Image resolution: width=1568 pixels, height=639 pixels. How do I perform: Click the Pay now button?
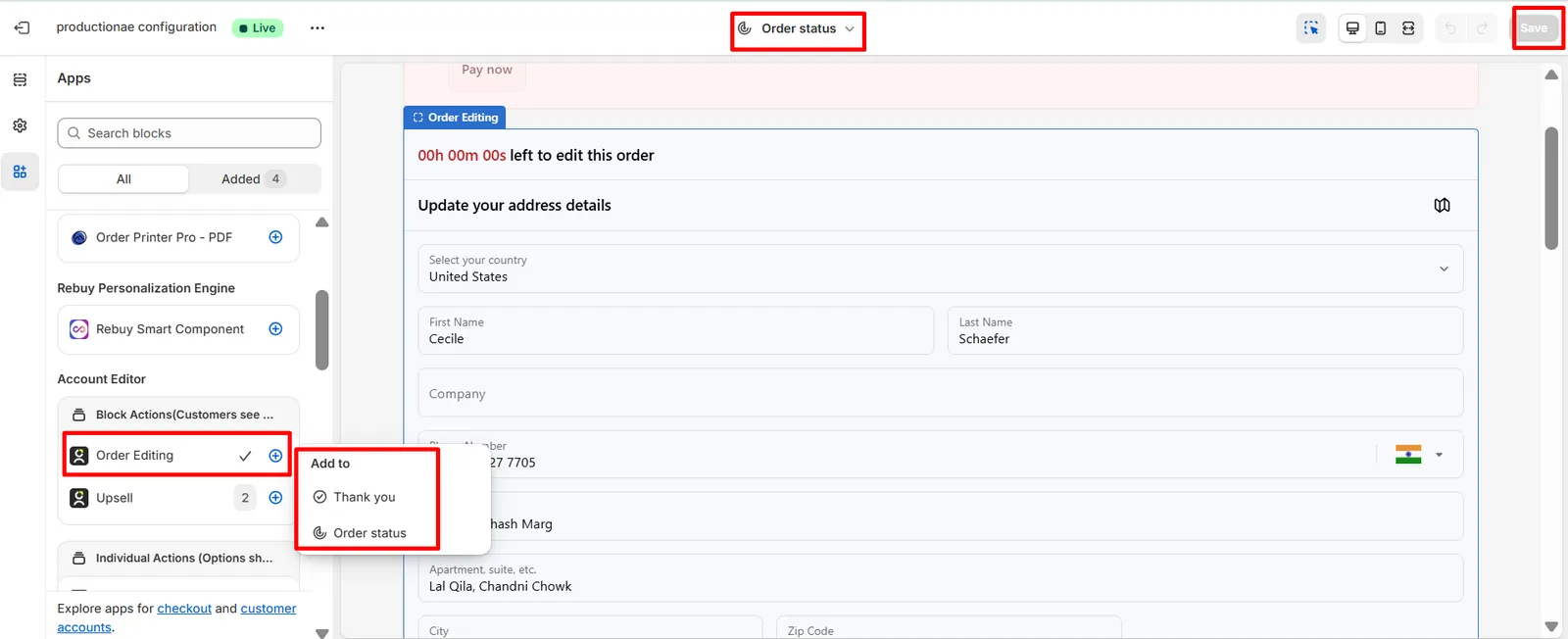[487, 70]
